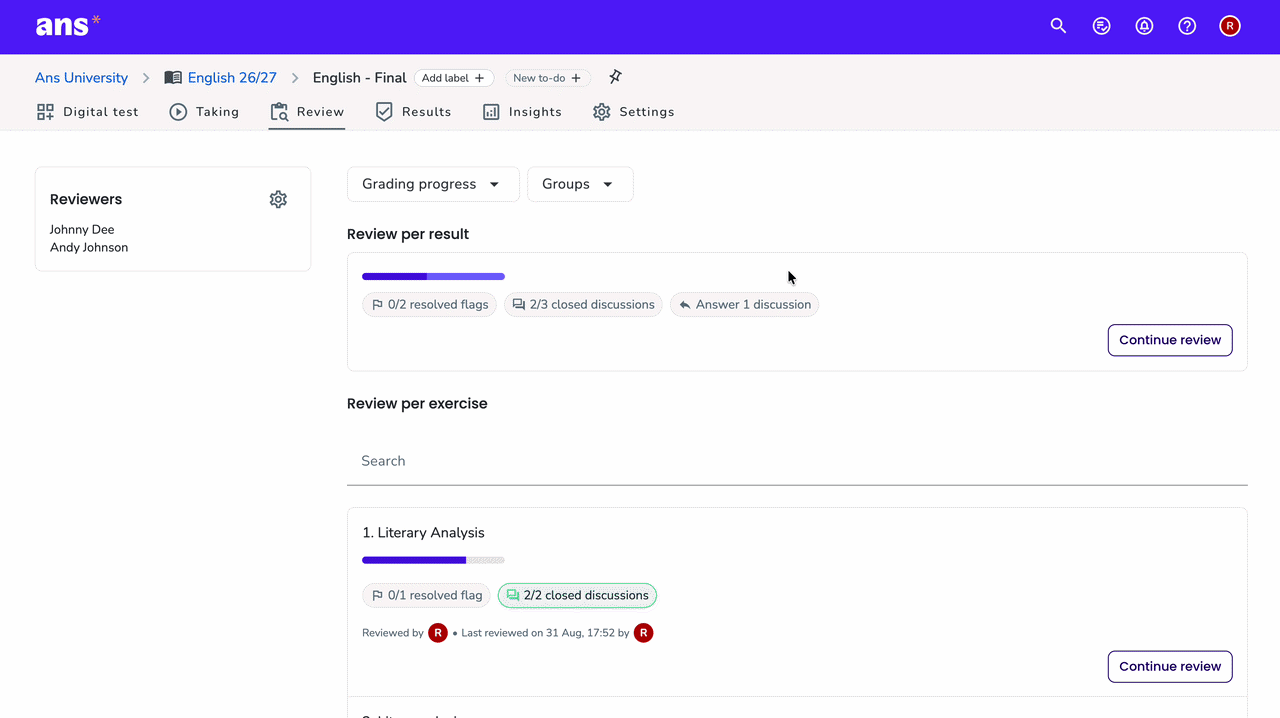Click exercise title 1. Literary Analysis

tap(423, 533)
